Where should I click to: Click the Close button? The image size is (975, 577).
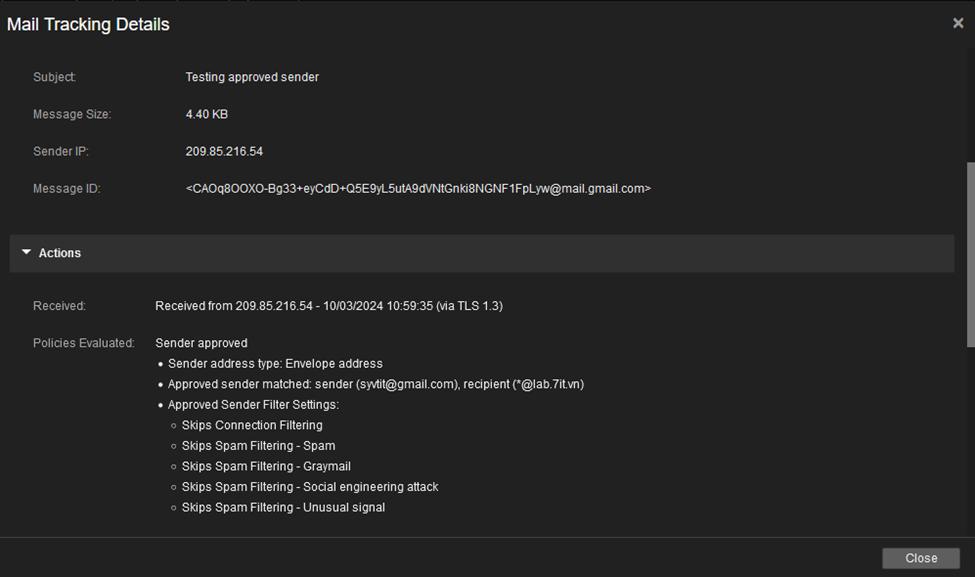point(921,558)
